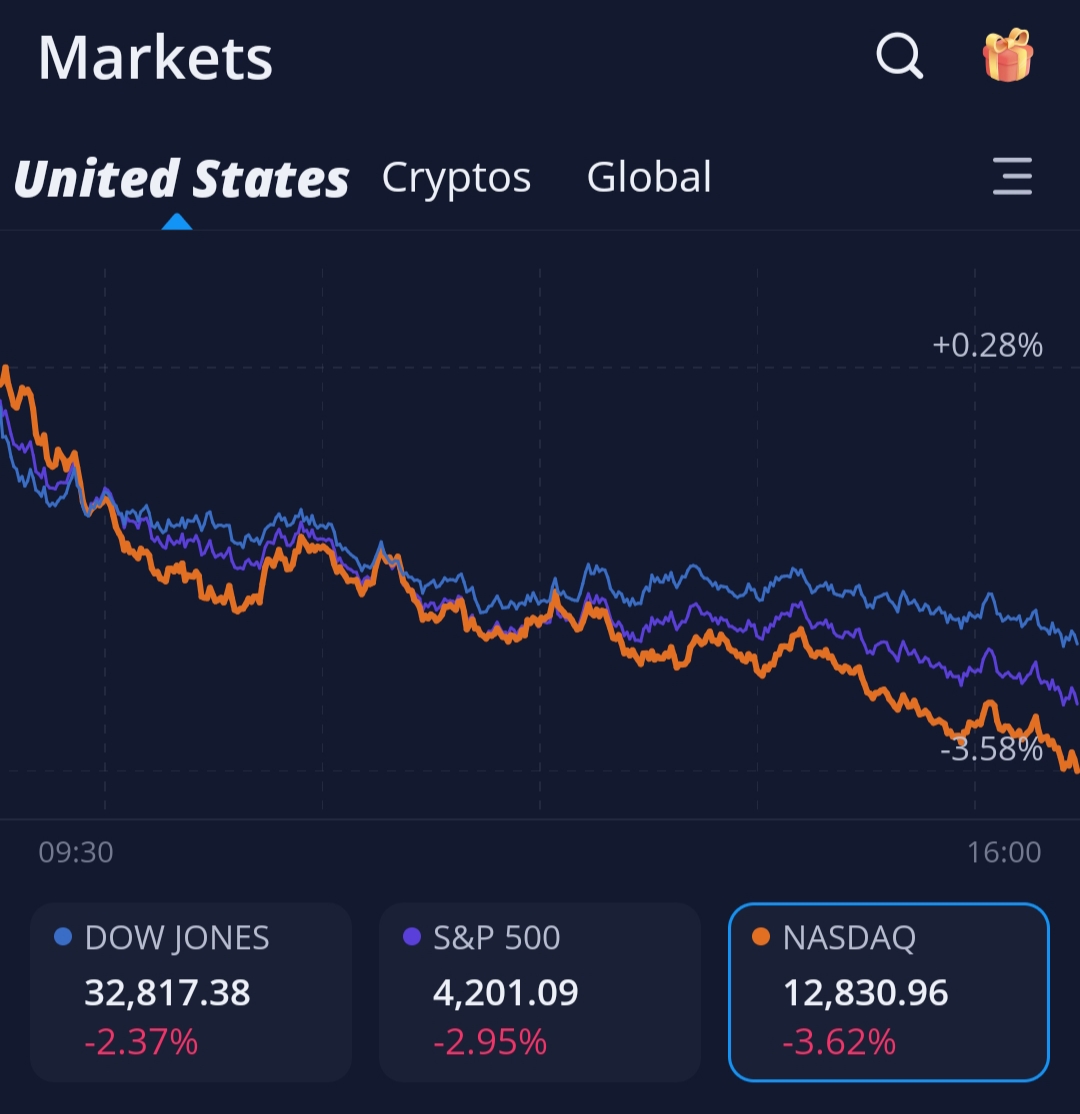
Task: Click the orange NASDAQ legend dot
Action: point(761,938)
